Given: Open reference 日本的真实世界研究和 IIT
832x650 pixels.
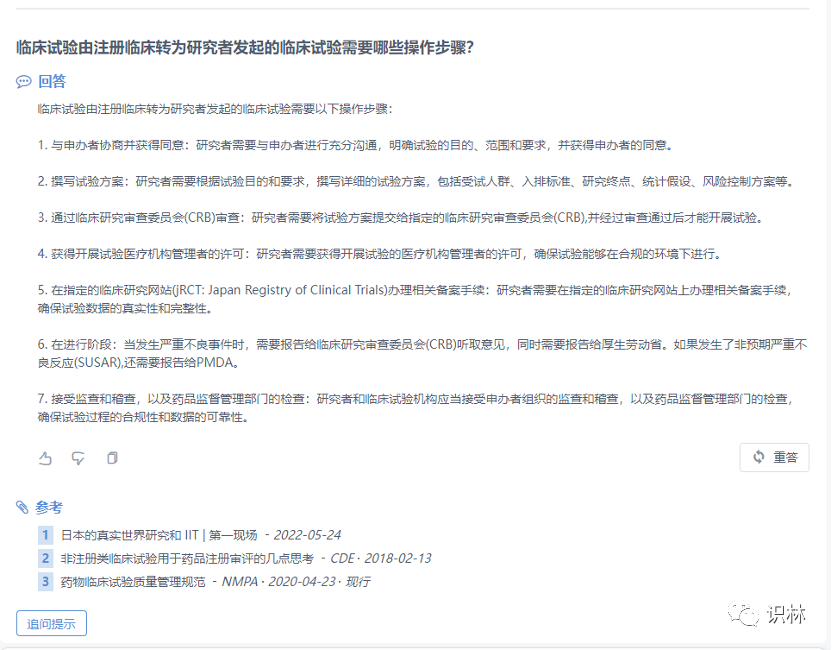Looking at the screenshot, I should 159,535.
